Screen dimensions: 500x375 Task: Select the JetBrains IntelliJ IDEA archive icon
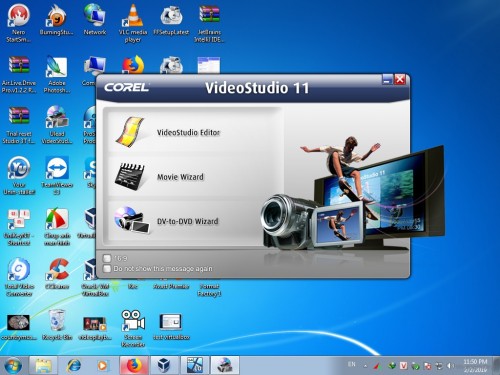pyautogui.click(x=209, y=23)
